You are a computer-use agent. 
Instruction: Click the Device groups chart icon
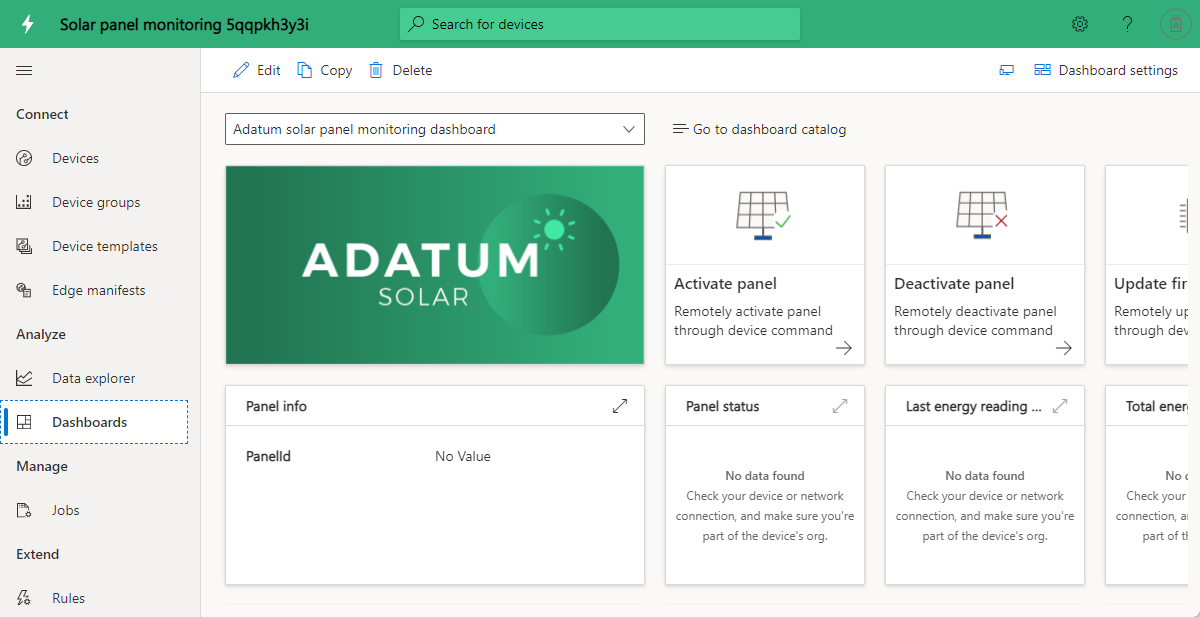click(x=24, y=202)
